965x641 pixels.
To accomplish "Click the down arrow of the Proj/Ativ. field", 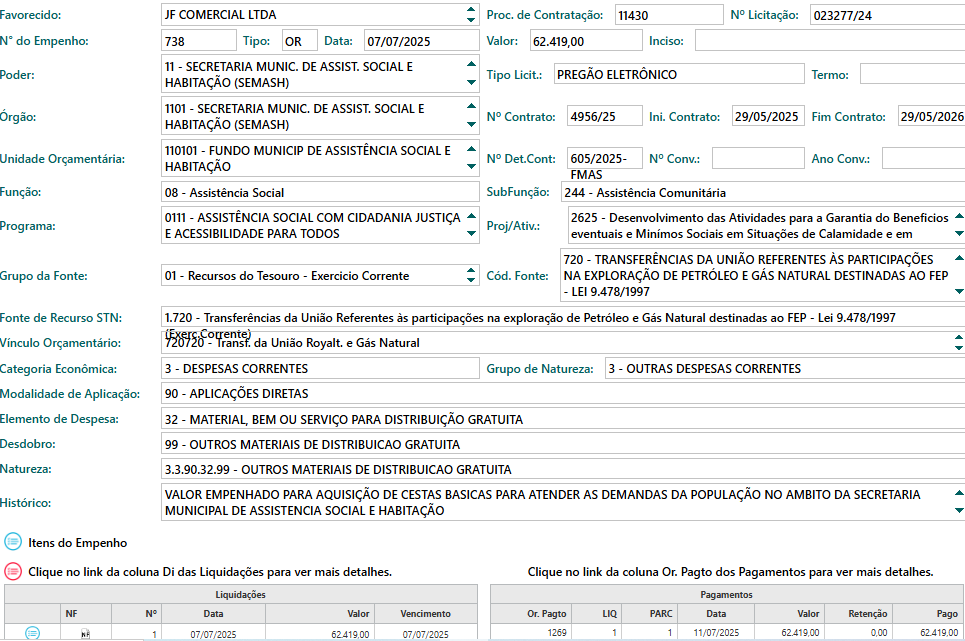I will click(958, 234).
